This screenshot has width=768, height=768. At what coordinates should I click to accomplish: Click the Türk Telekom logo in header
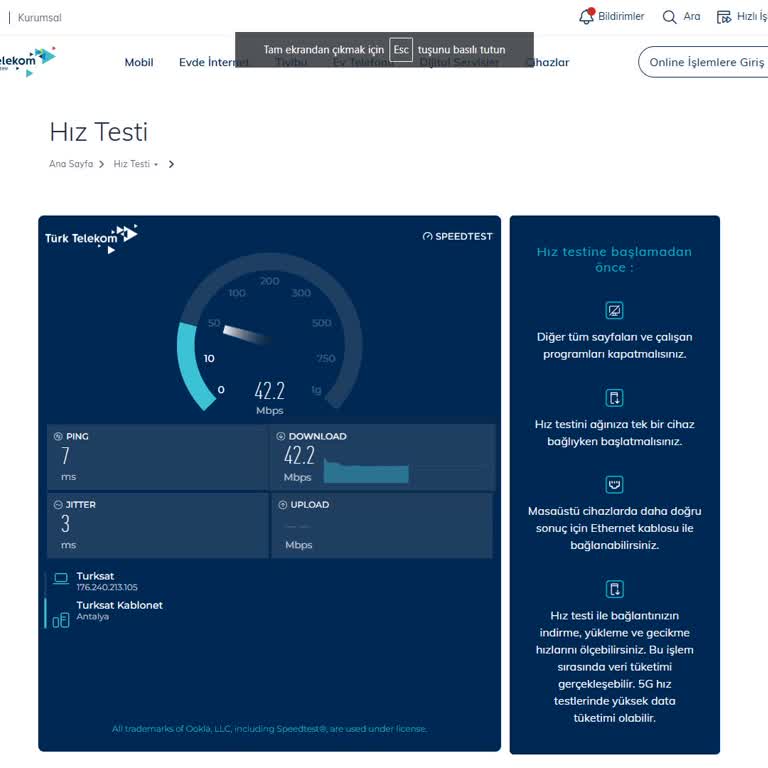[x=27, y=62]
